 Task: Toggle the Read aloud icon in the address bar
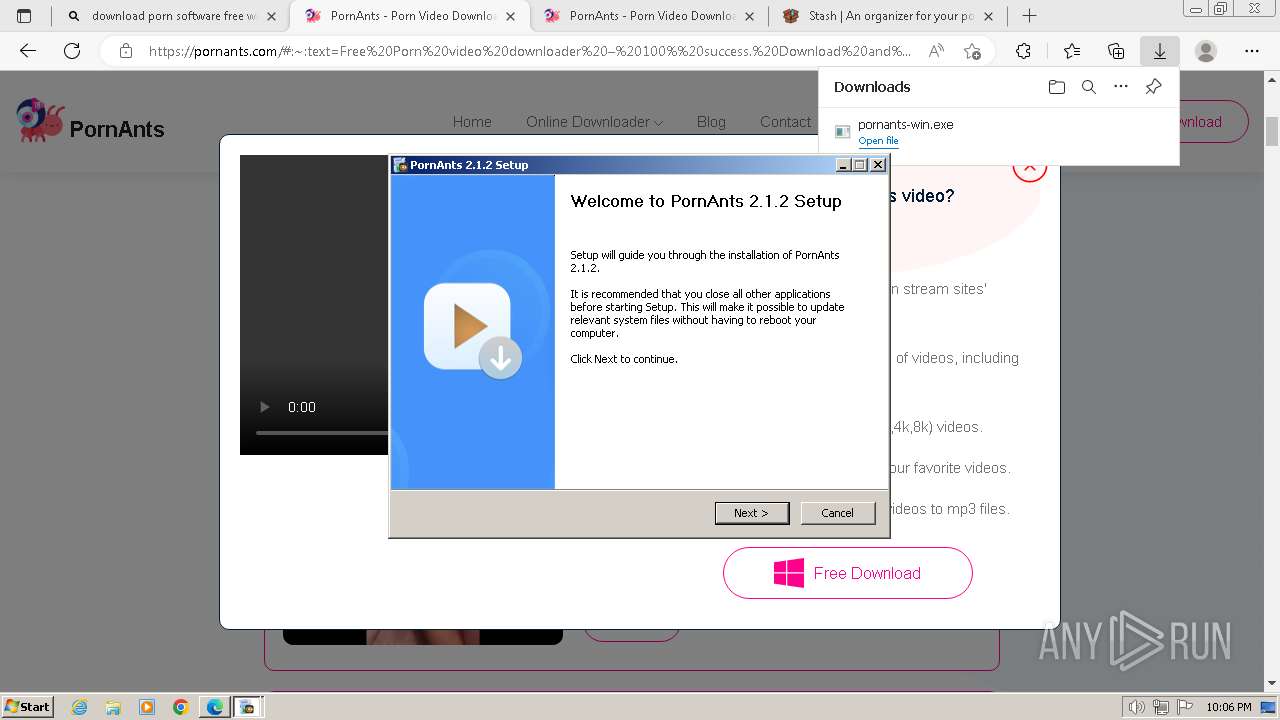(x=936, y=51)
